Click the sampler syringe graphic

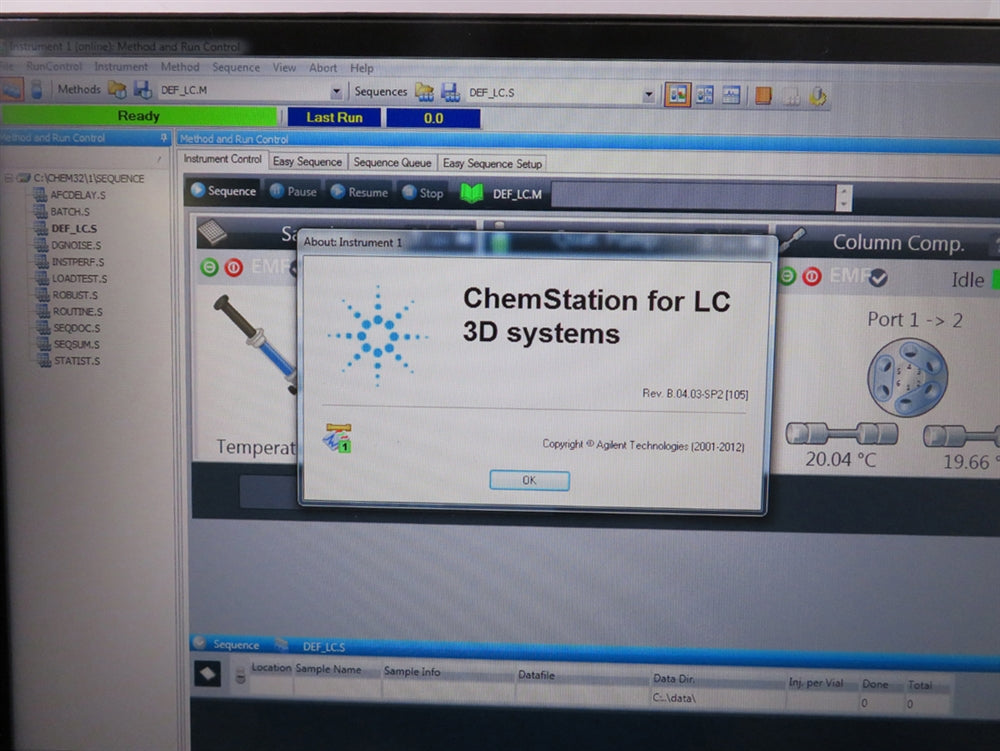point(255,343)
